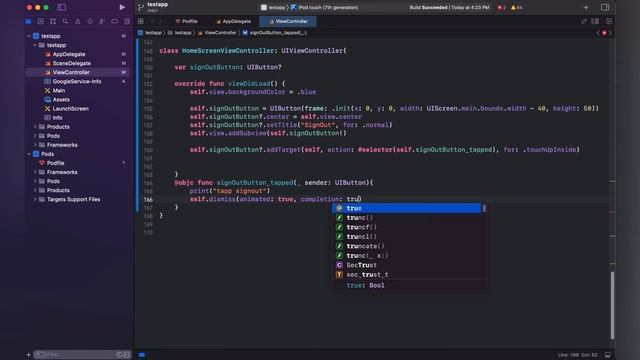Expand the Frameworks folder in the Pods project
Image resolution: width=640 pixels, height=360 pixels.
point(35,172)
